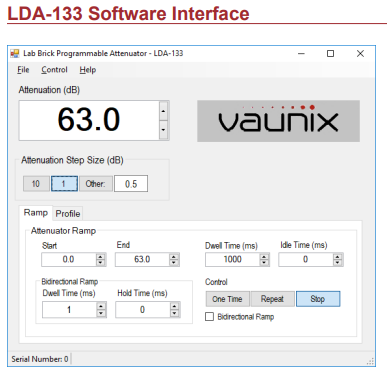Increment the ramp Start value
This screenshot has height=373, width=387.
click(x=101, y=257)
